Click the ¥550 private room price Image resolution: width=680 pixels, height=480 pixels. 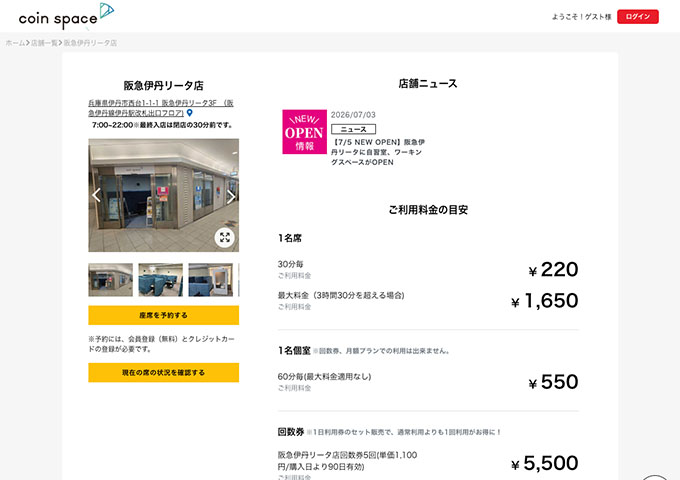click(x=553, y=382)
